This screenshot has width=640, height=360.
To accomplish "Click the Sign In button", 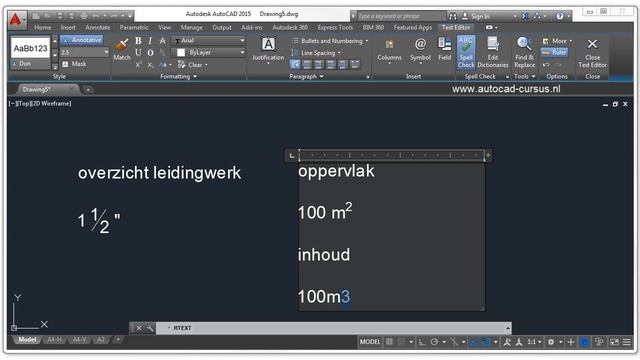I will coord(476,16).
